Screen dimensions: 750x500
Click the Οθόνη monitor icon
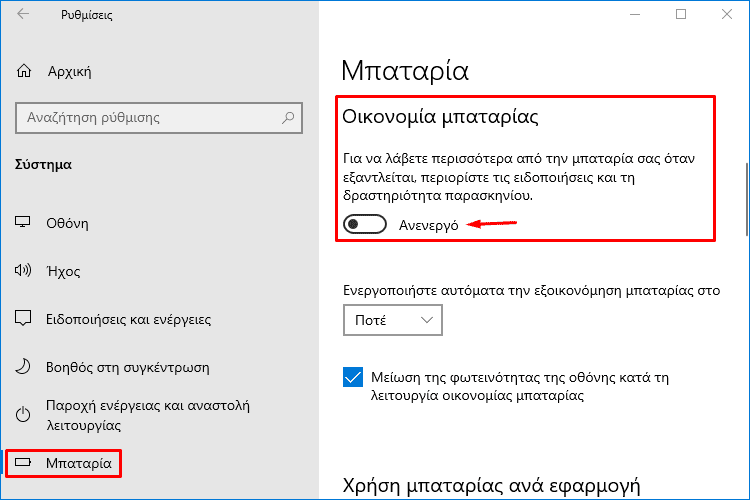click(22, 222)
